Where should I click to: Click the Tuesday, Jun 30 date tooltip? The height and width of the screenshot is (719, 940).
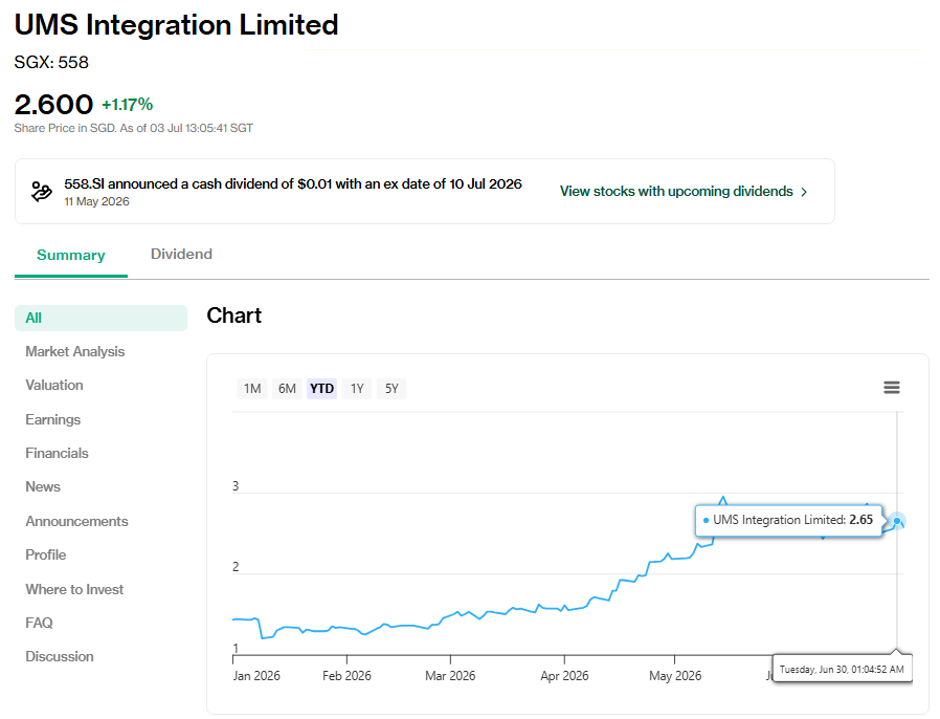coord(842,669)
